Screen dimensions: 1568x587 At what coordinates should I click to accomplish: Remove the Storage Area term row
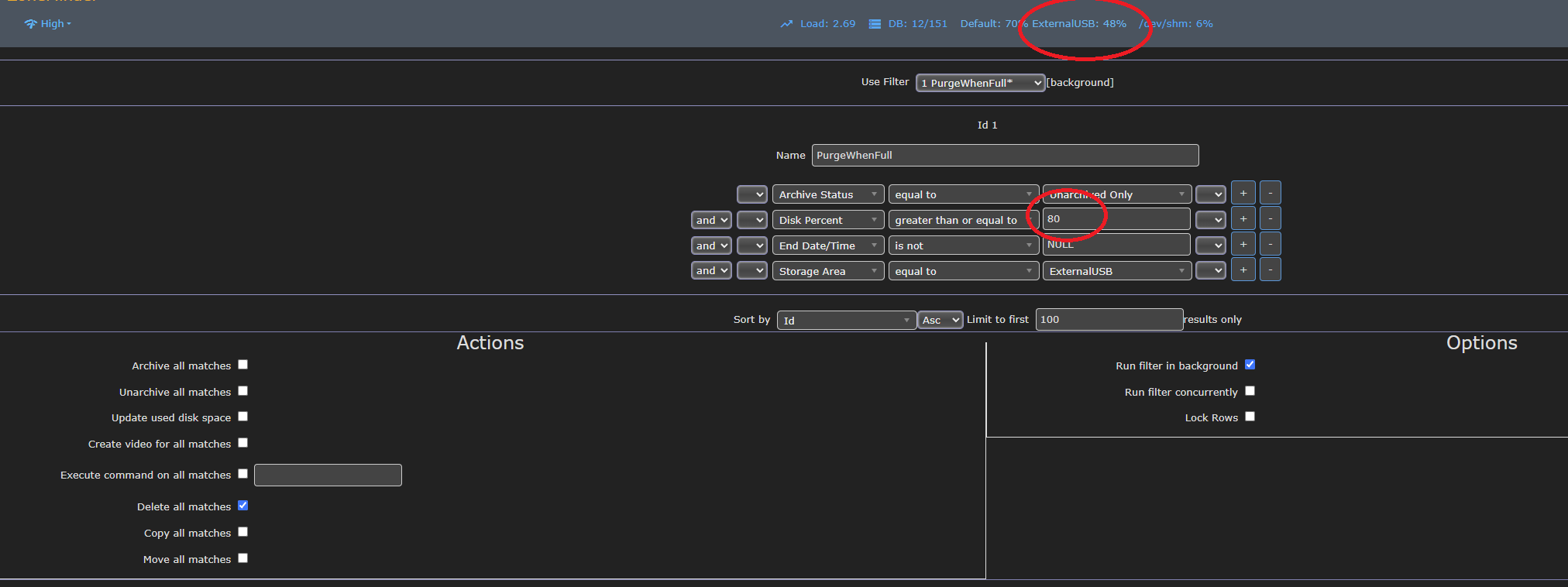click(x=1270, y=269)
